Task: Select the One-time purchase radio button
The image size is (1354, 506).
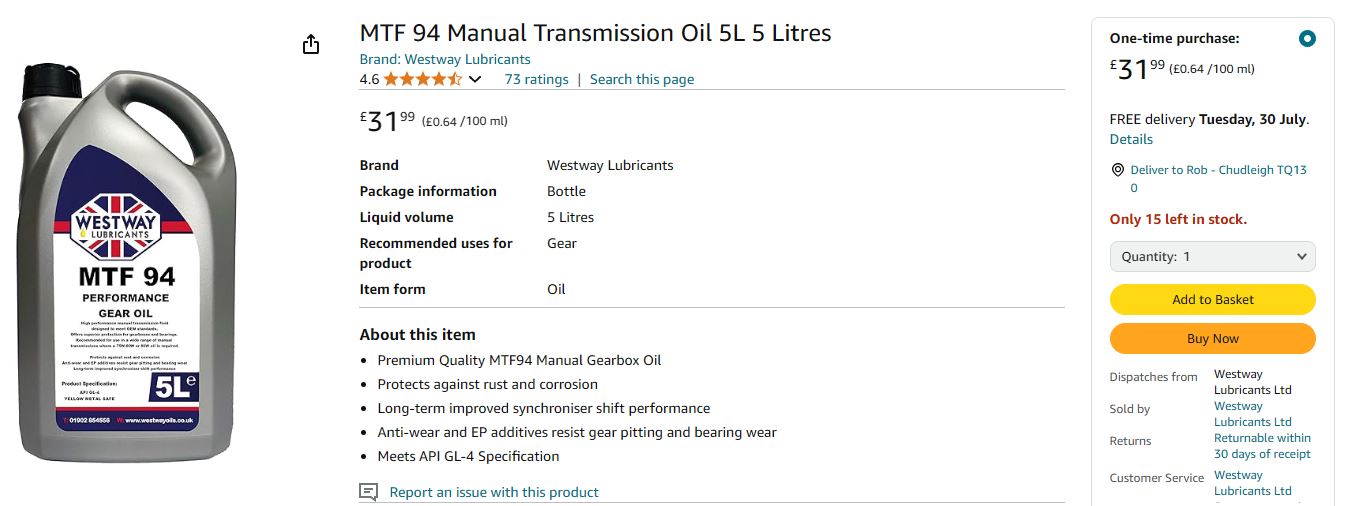Action: point(1306,39)
